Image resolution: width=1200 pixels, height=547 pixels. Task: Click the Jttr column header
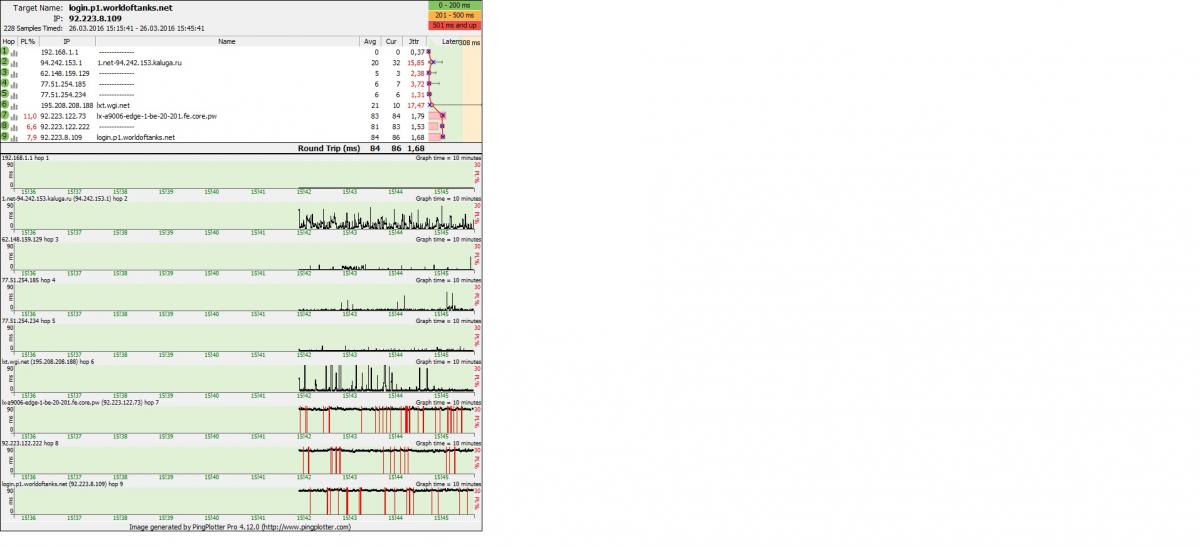coord(414,42)
